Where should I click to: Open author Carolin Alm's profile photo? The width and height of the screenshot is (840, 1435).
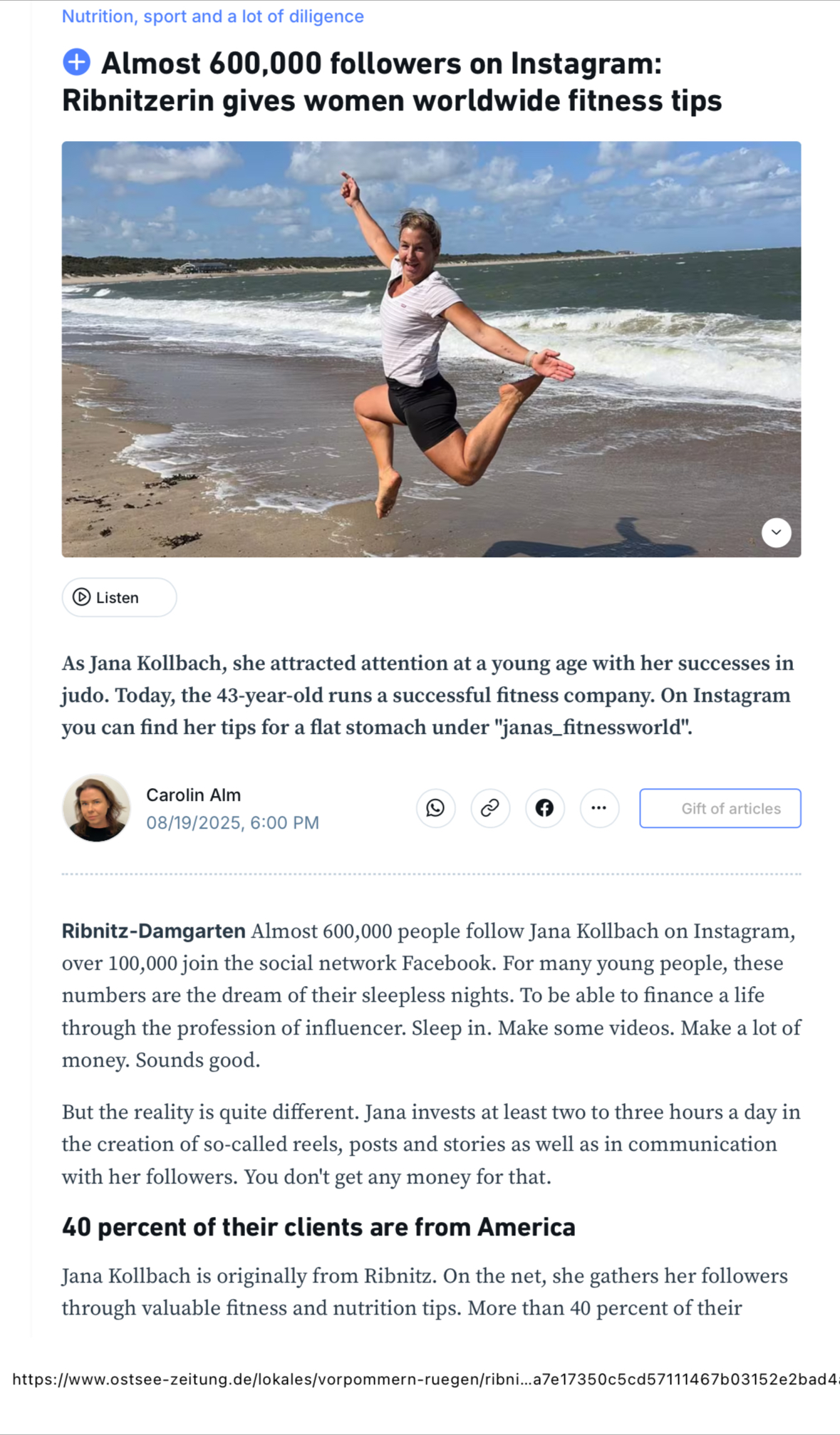pos(96,808)
